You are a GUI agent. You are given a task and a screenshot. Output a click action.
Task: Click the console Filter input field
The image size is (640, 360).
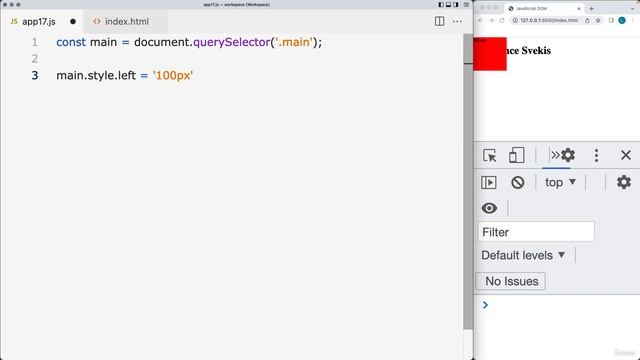click(x=536, y=232)
